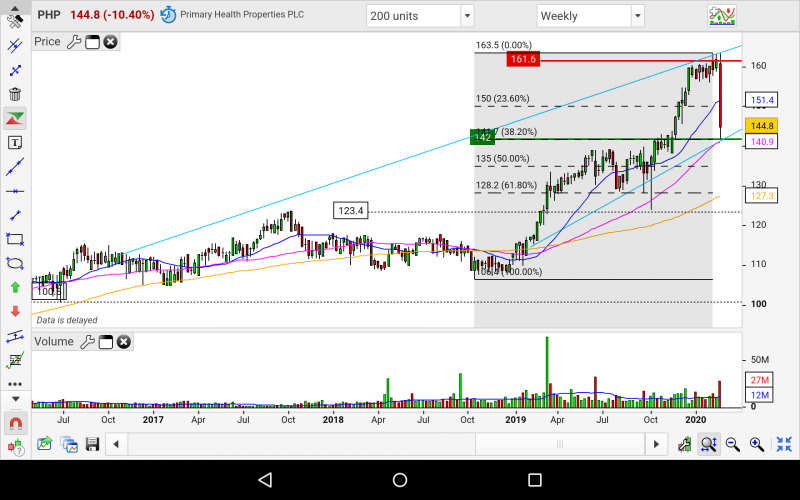Click the save floppy disk icon
800x500 pixels.
(x=93, y=444)
